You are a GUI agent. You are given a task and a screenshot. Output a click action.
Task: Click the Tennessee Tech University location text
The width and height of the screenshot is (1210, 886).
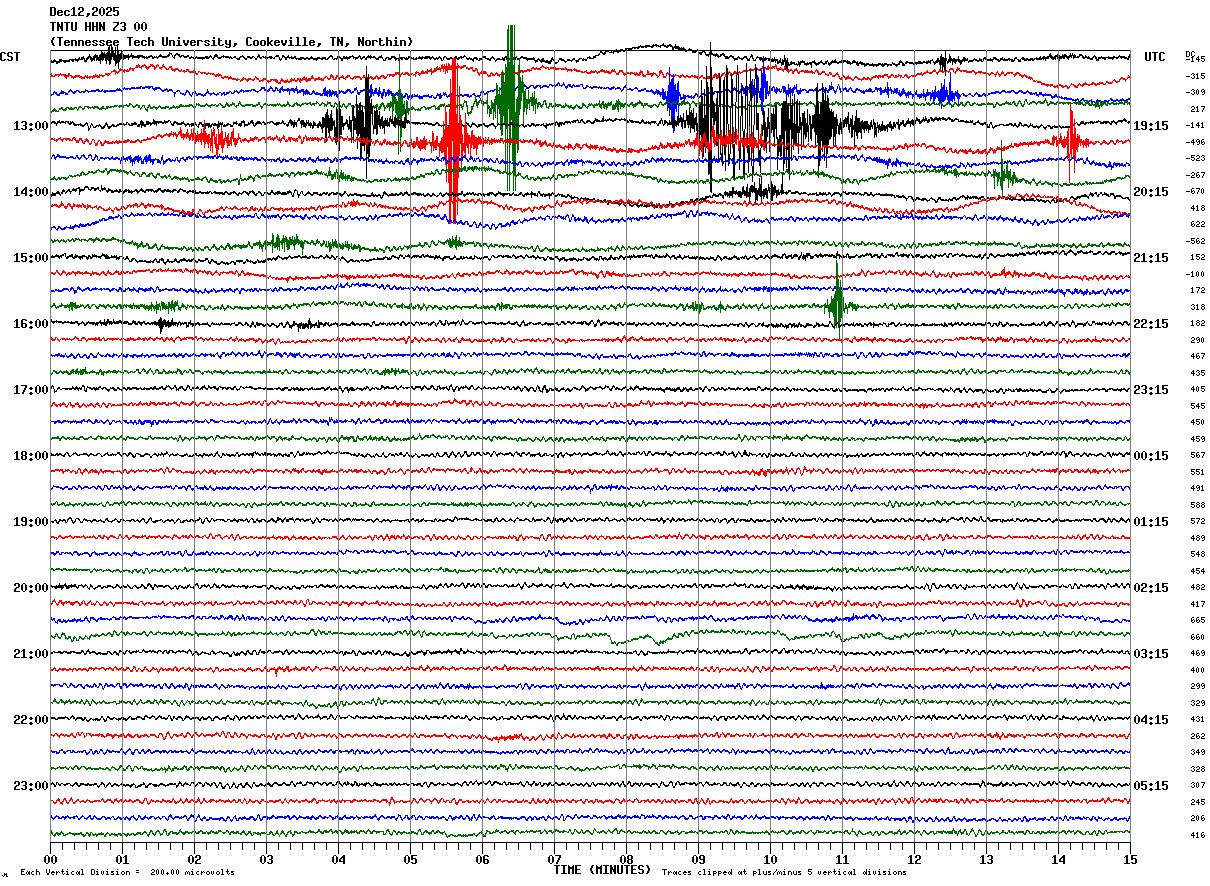[231, 42]
